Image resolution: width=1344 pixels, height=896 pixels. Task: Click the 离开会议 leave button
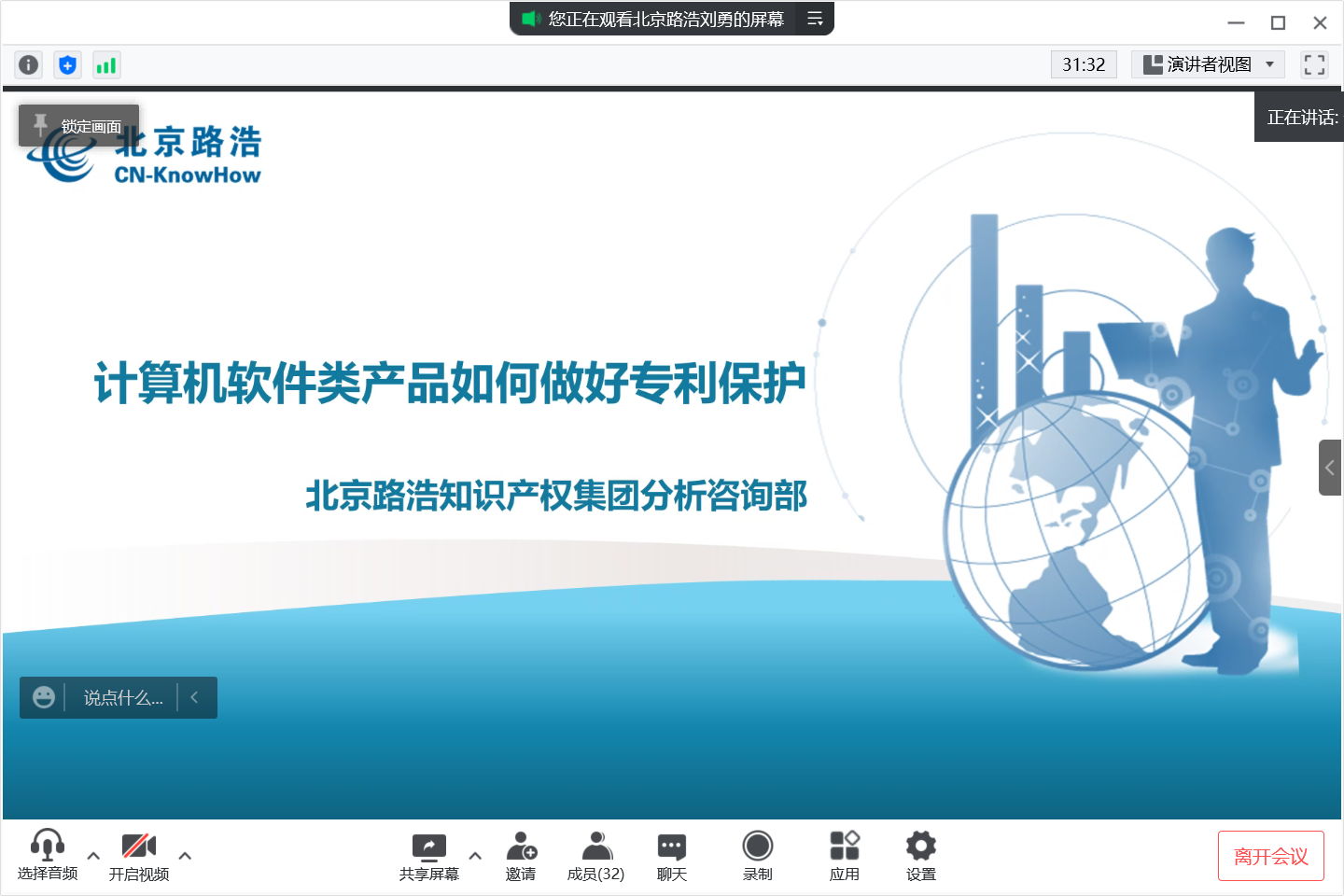[x=1271, y=856]
